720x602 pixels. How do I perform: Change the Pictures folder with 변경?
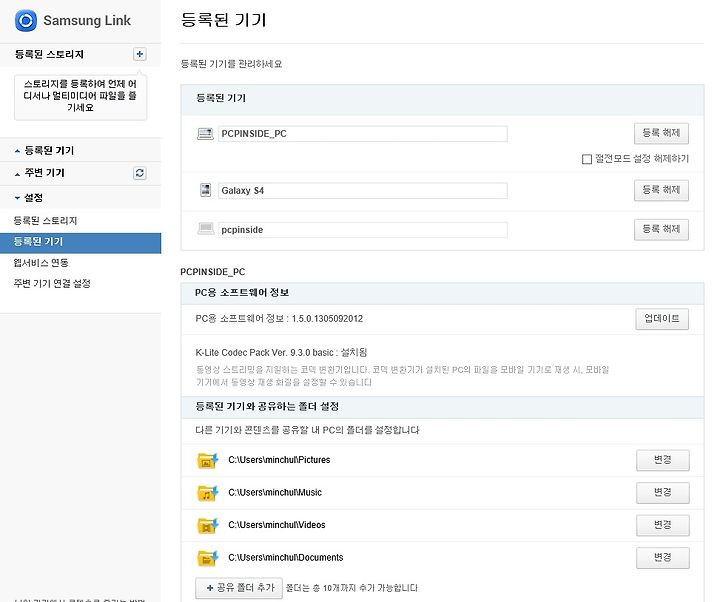click(x=663, y=460)
